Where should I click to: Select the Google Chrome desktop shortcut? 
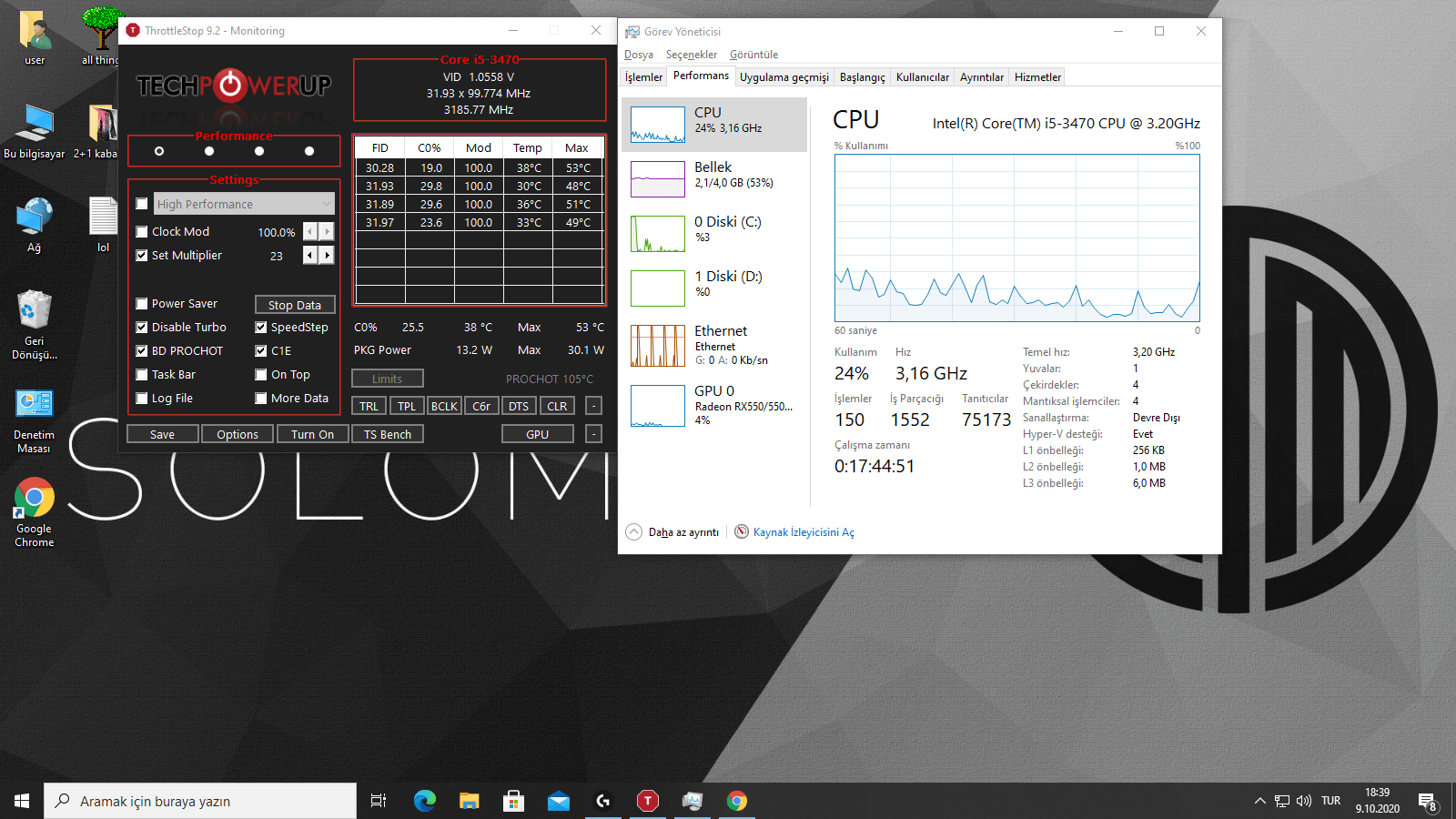[x=35, y=512]
